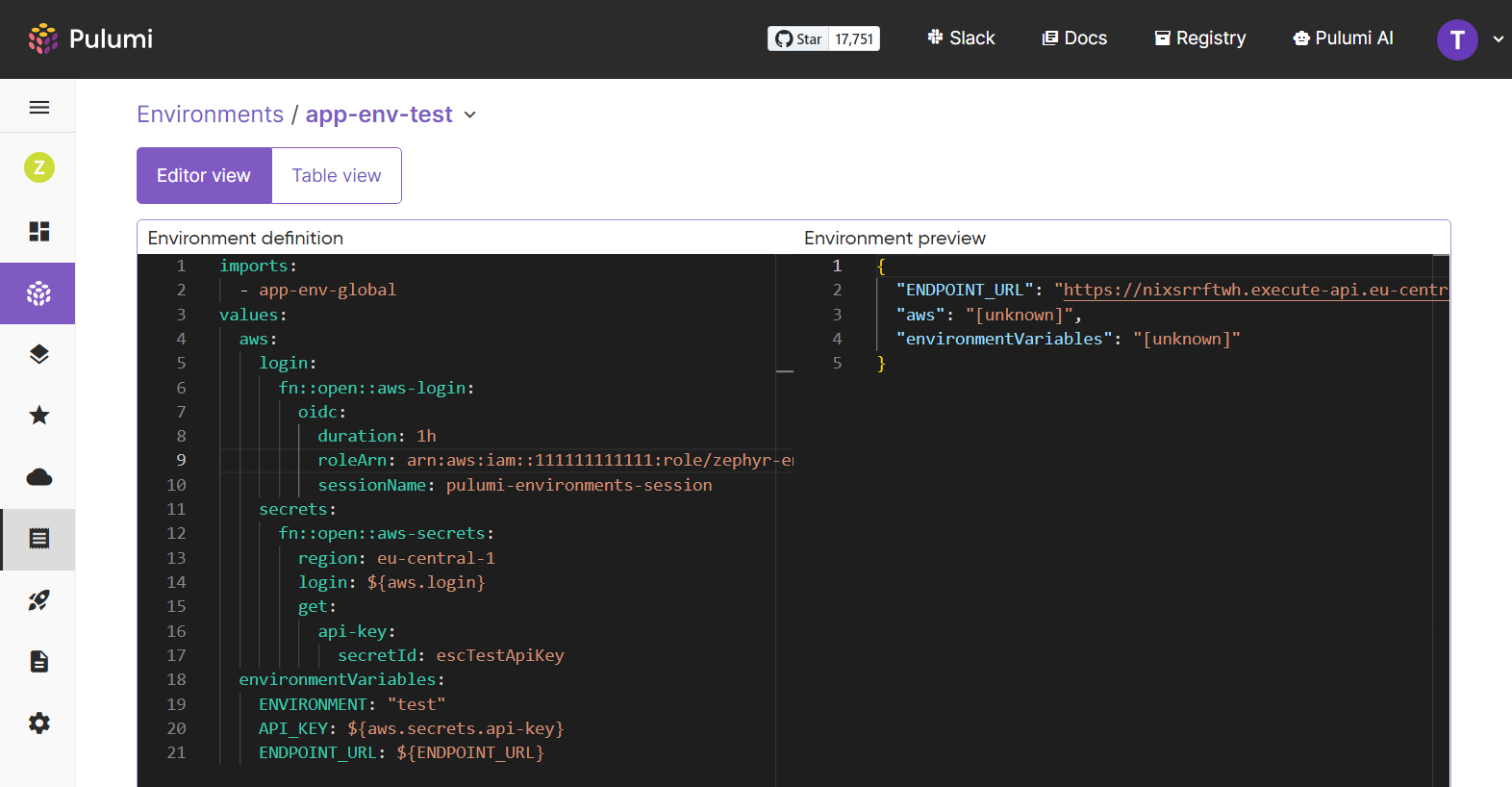
Task: Open the Docs link
Action: [x=1074, y=38]
